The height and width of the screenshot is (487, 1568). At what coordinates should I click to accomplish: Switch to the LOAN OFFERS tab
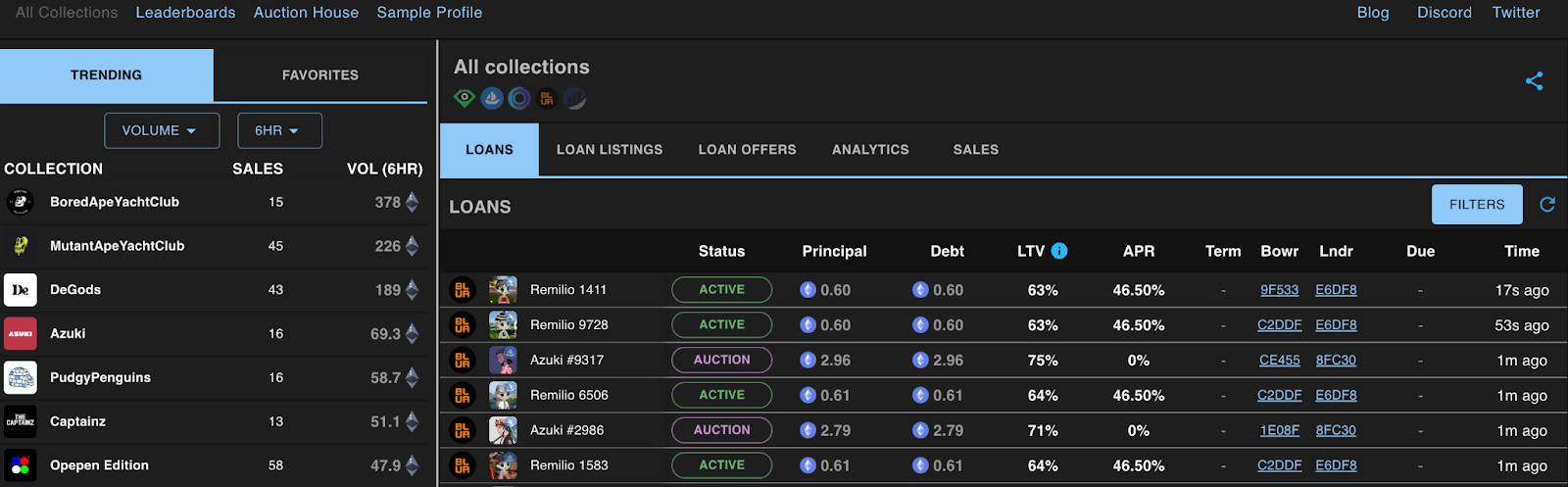pyautogui.click(x=747, y=150)
